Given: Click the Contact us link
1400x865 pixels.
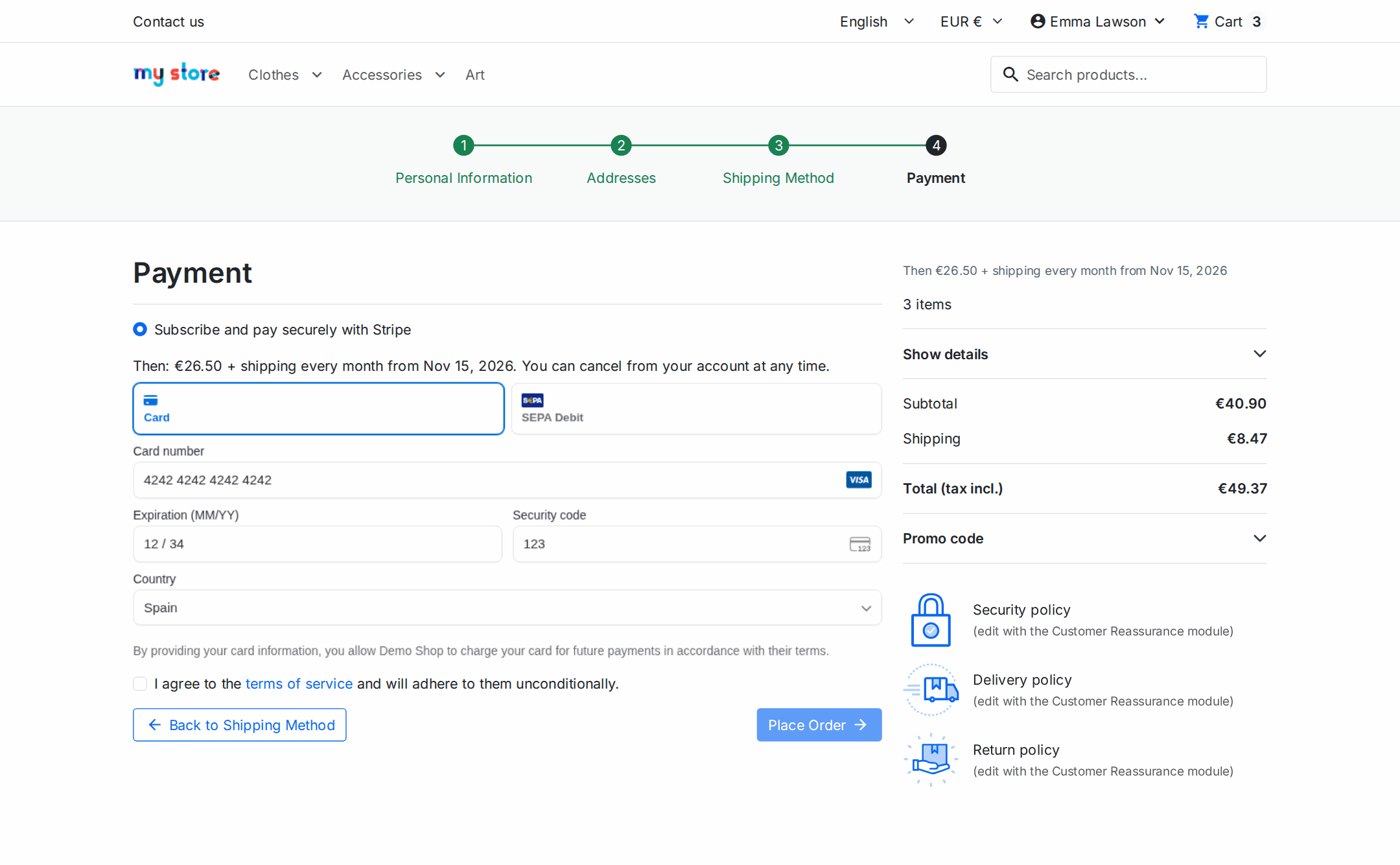Looking at the screenshot, I should click(x=169, y=21).
